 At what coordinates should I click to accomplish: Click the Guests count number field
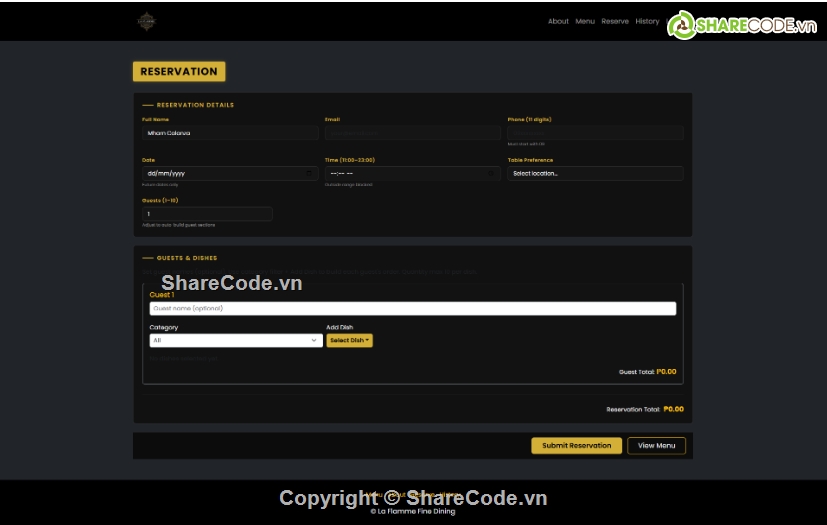click(x=207, y=214)
